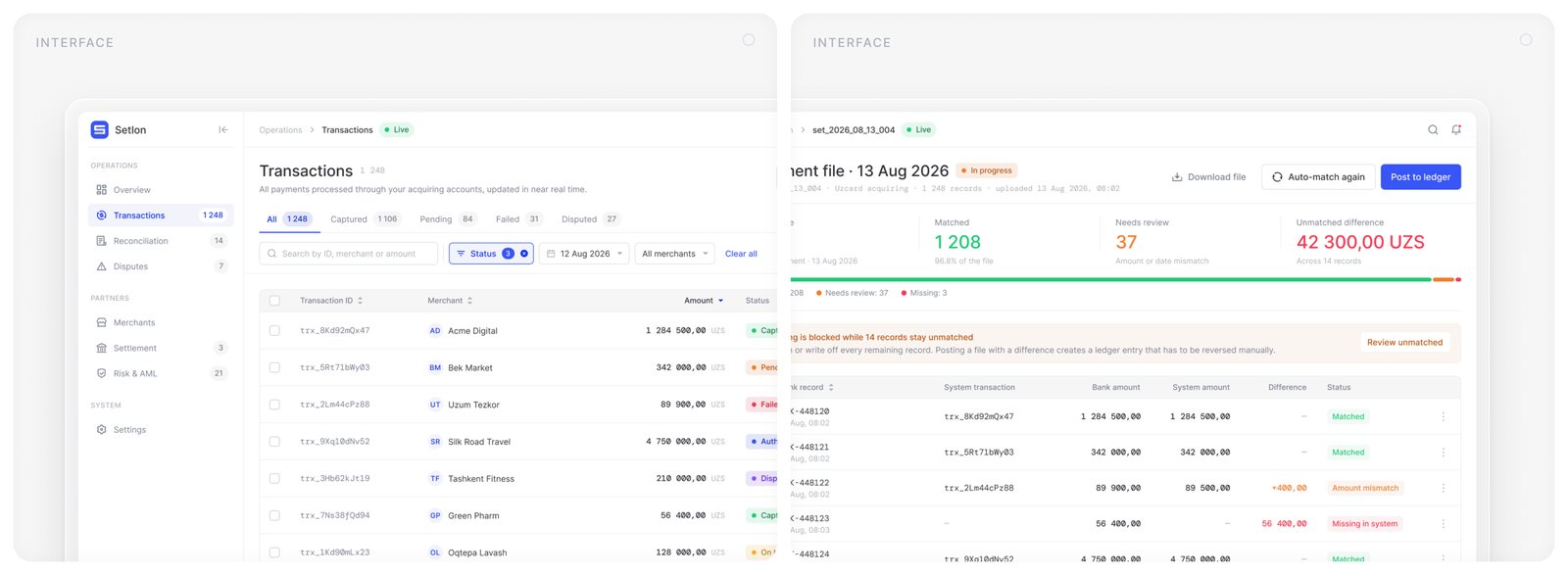Open the 12 Aug 2026 date dropdown
The image size is (1568, 575).
point(584,254)
